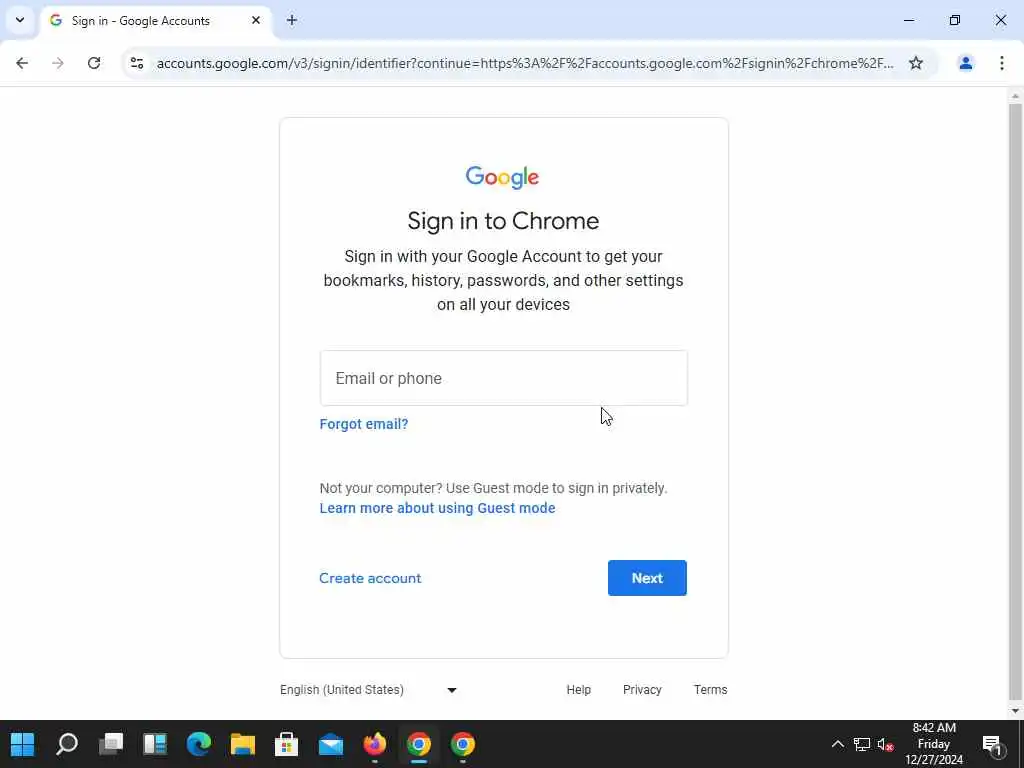Open the tab search chevron
This screenshot has width=1024, height=768.
(20, 20)
